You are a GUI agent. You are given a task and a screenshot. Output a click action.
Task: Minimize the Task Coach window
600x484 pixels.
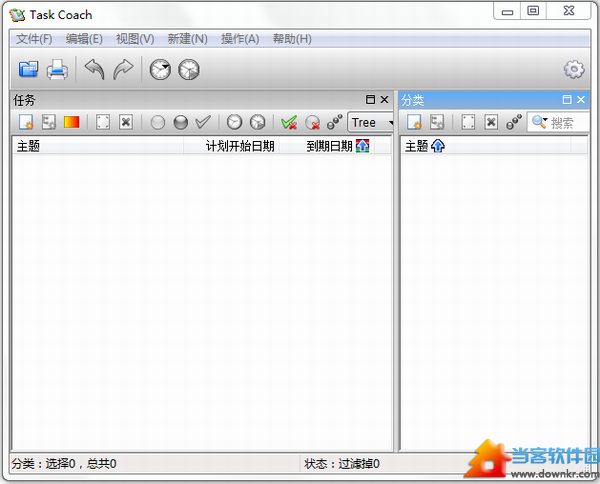[x=507, y=11]
